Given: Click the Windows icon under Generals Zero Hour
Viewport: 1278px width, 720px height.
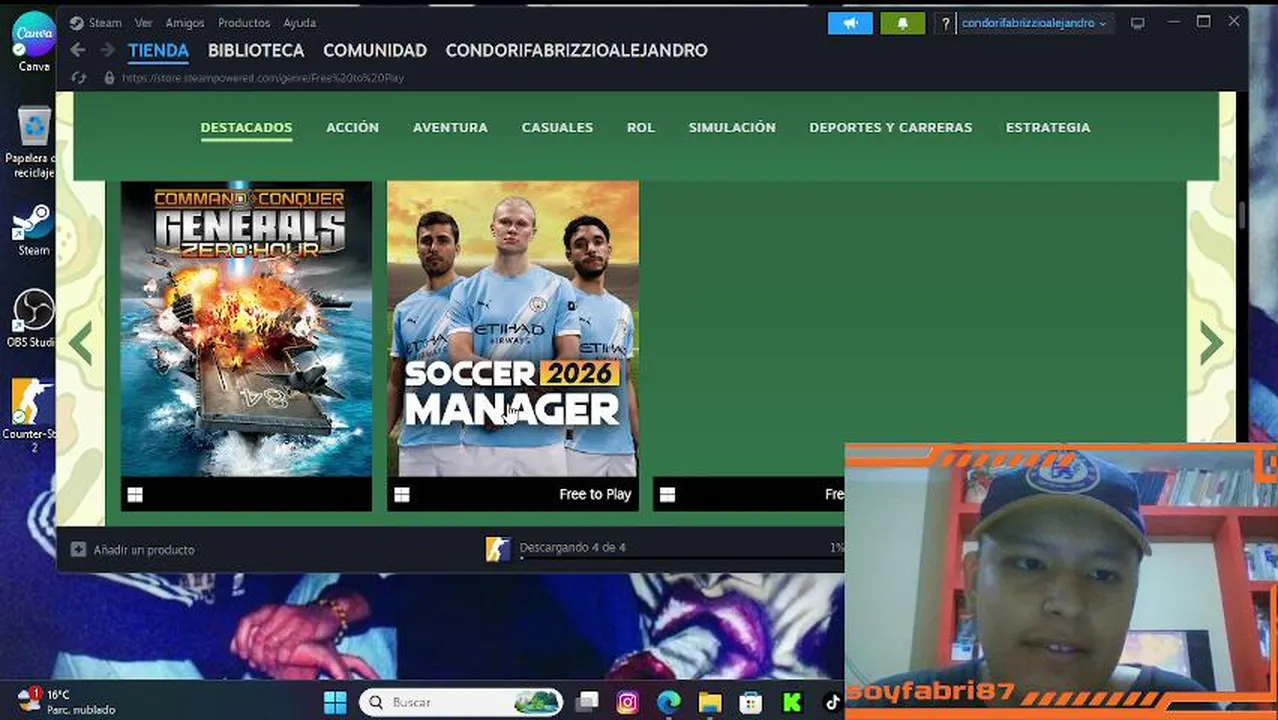Looking at the screenshot, I should click(135, 494).
